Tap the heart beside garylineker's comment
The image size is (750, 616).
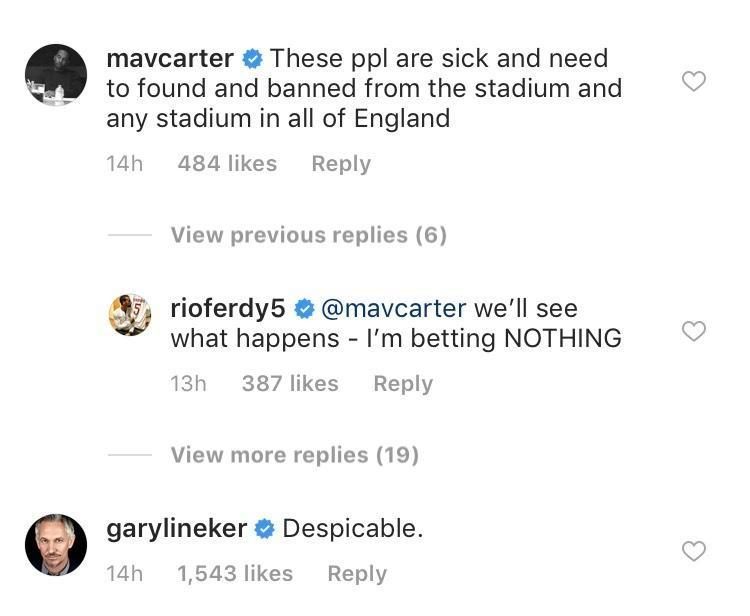pos(693,551)
